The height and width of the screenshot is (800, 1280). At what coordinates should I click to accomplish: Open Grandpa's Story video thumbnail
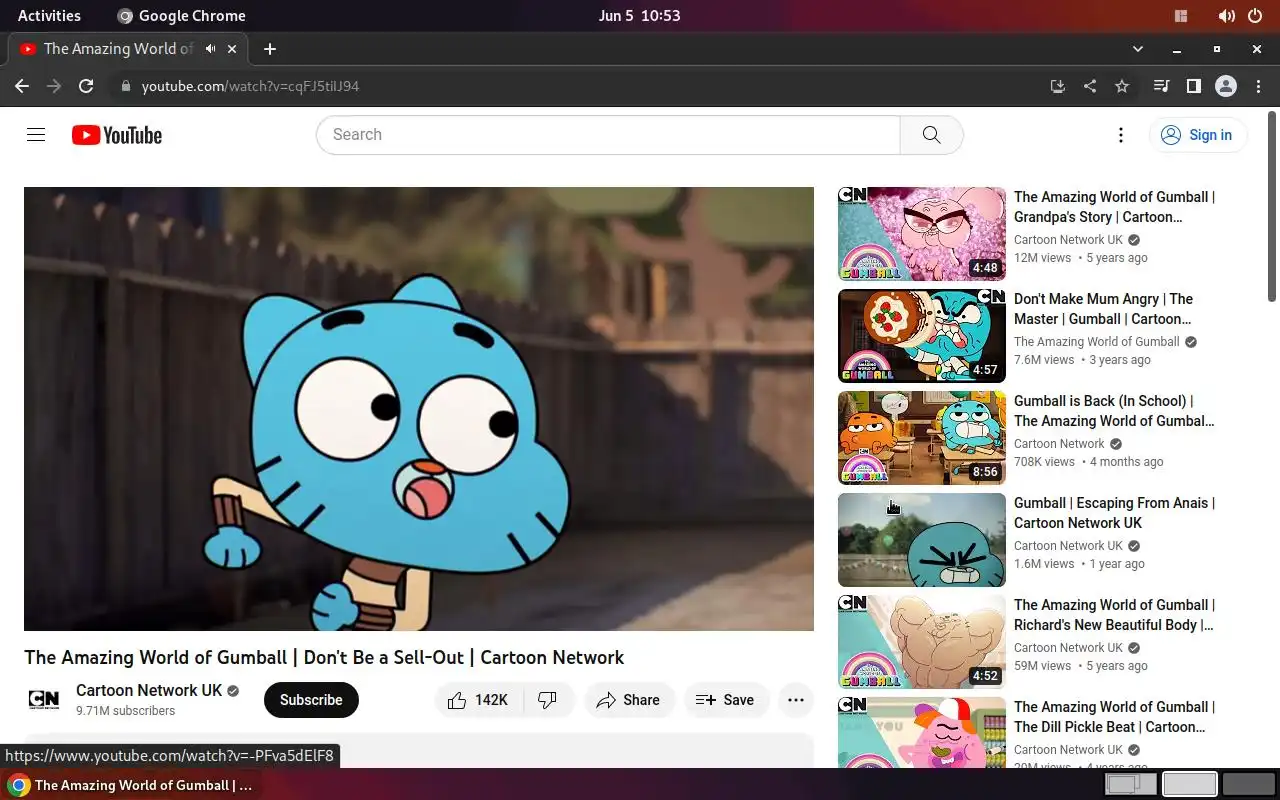(x=922, y=234)
